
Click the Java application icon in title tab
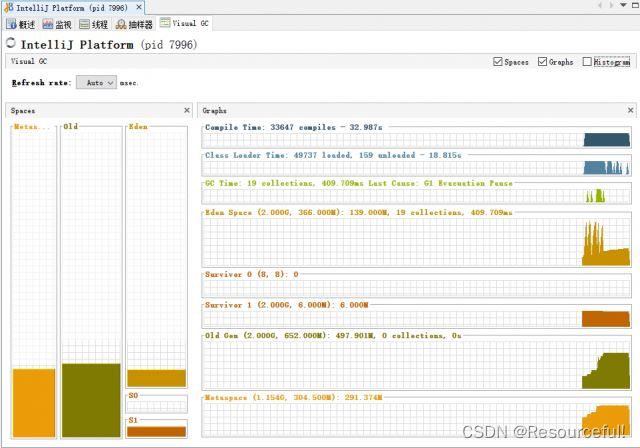9,7
